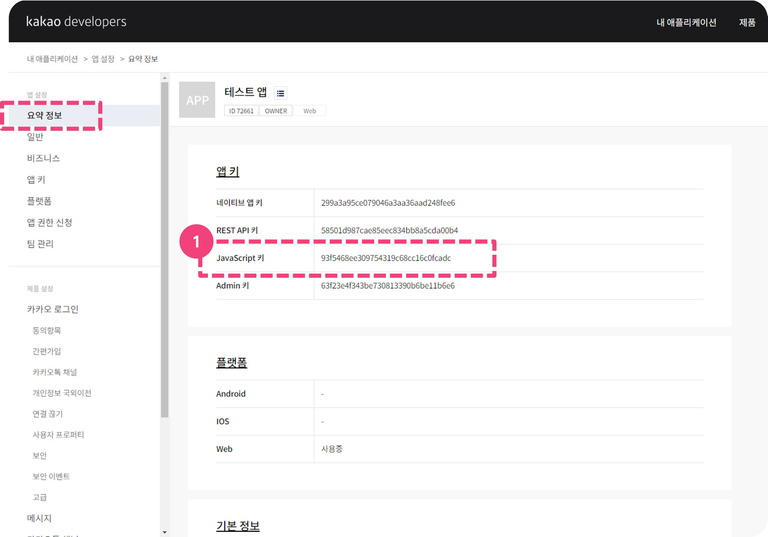Open the 기본 정보 section heading link

tap(238, 526)
